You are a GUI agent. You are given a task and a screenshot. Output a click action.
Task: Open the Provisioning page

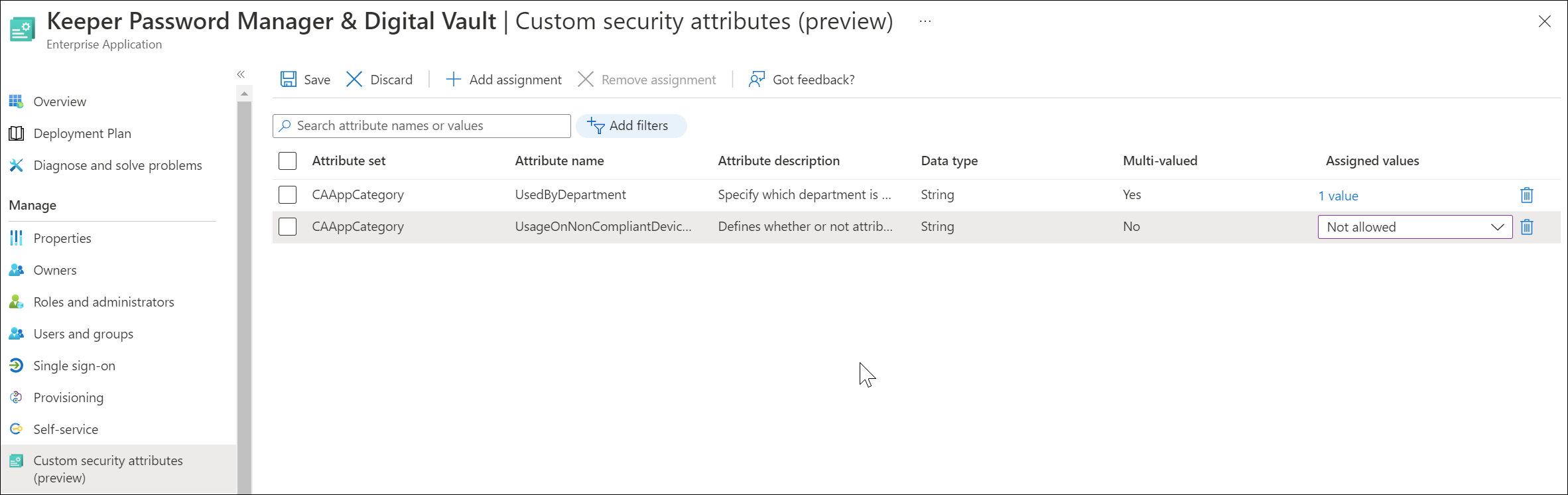coord(68,397)
